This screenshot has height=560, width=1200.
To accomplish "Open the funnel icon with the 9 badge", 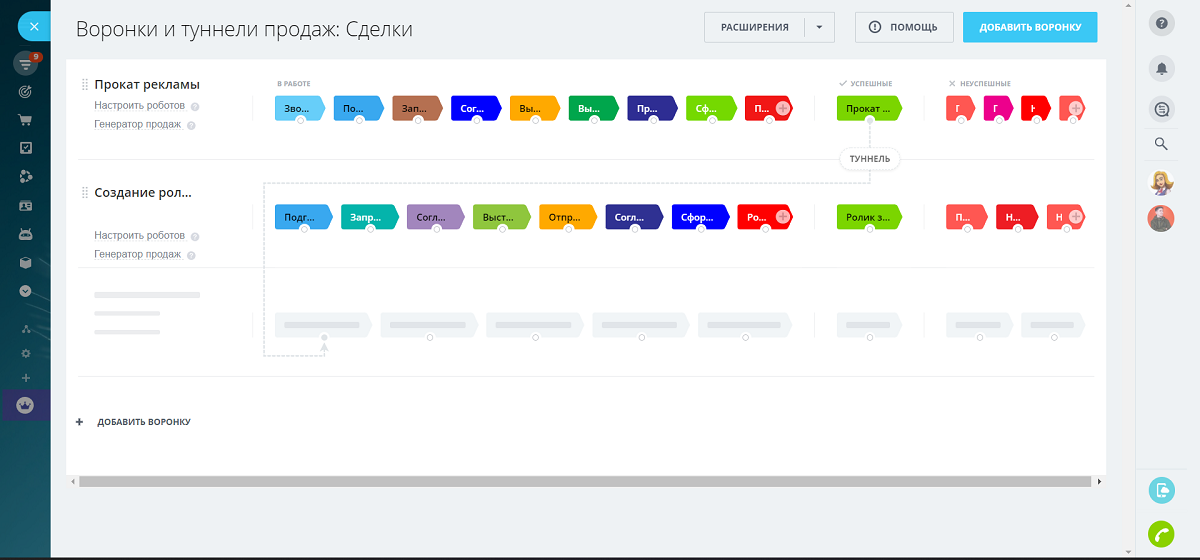I will (x=25, y=64).
